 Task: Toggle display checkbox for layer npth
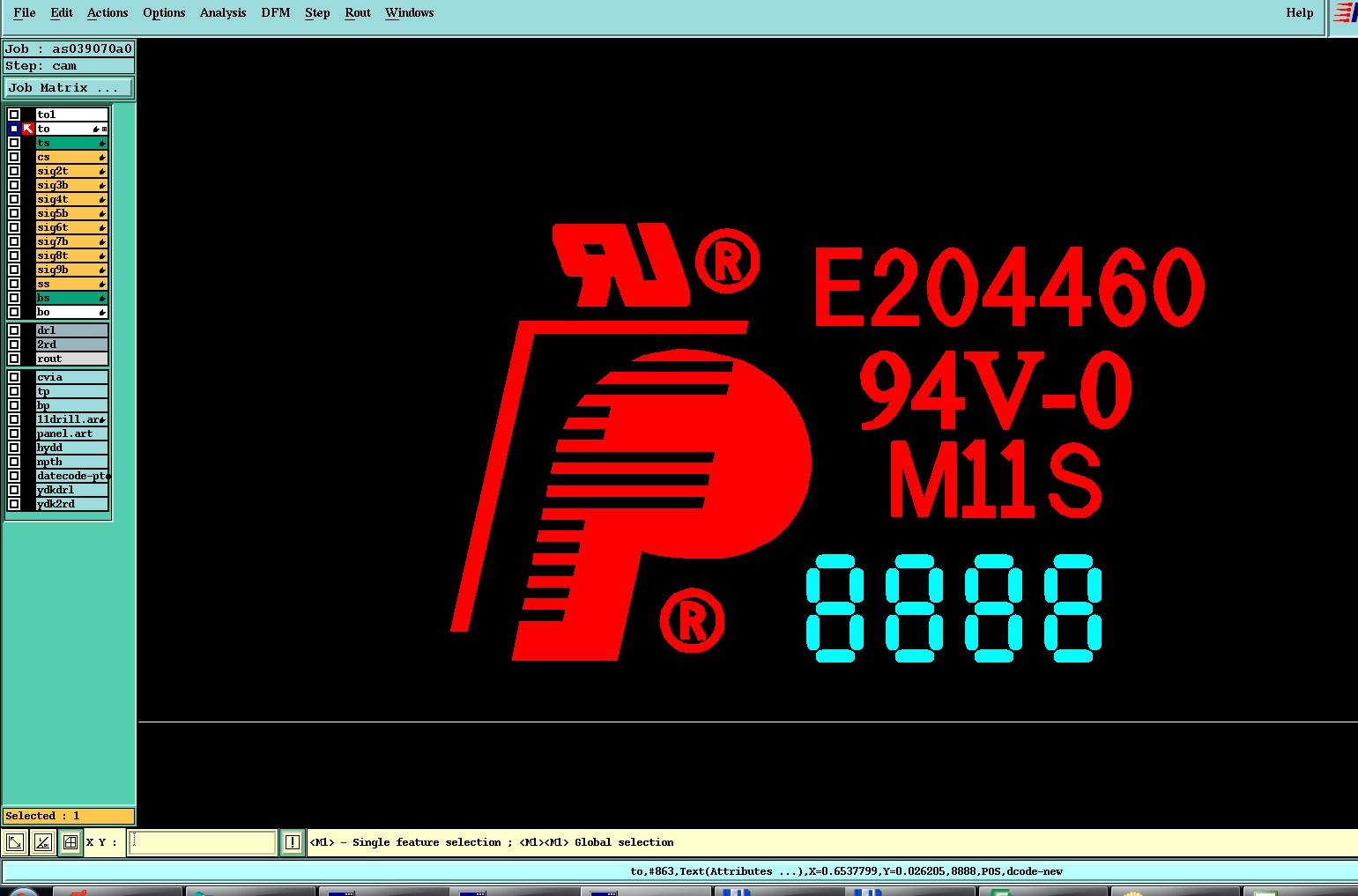14,462
